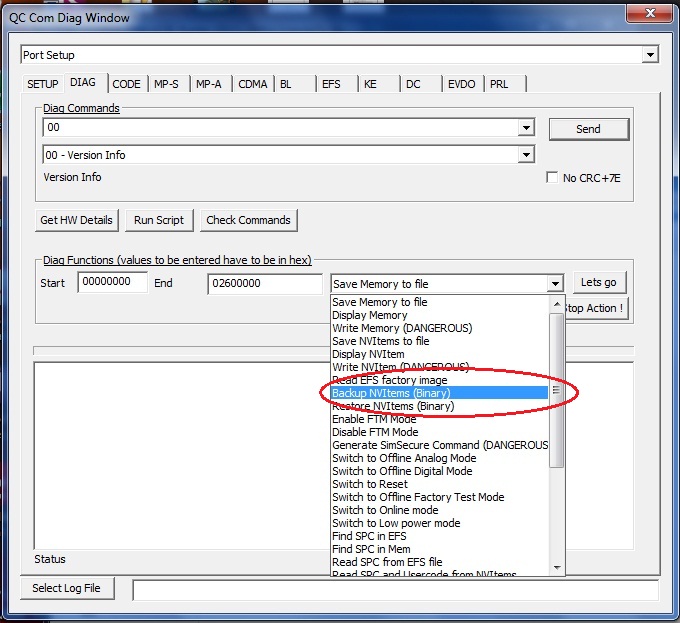Viewport: 680px width, 623px height.
Task: Open the EFS tab
Action: [331, 84]
